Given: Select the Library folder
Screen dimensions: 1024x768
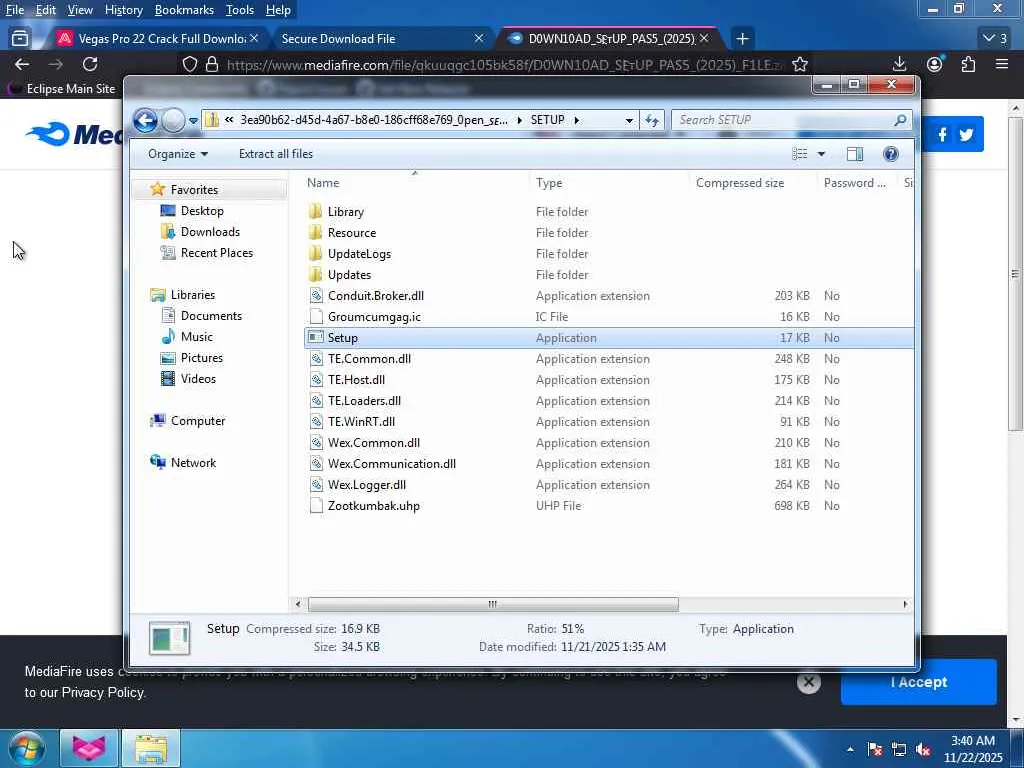Looking at the screenshot, I should pos(345,212).
